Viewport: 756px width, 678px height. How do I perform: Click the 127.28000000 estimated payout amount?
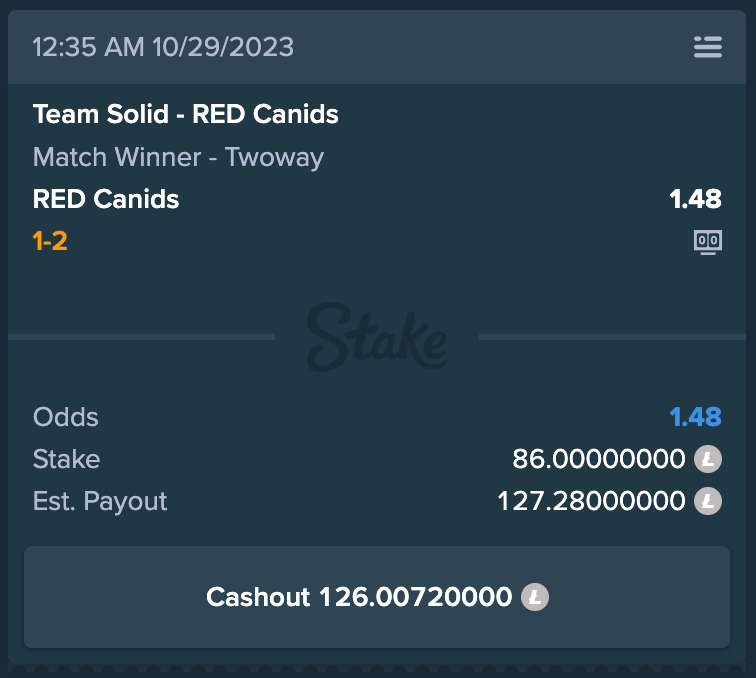pos(591,501)
